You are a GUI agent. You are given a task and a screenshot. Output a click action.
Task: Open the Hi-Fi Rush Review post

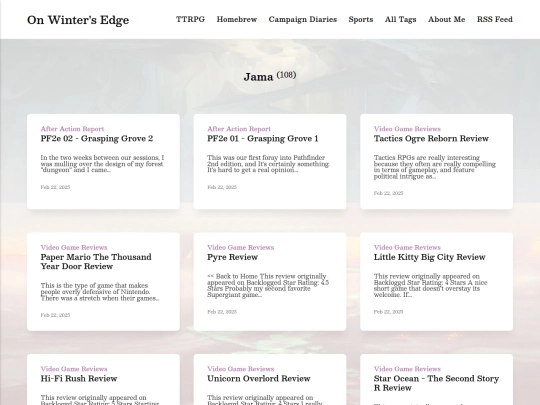tap(79, 378)
